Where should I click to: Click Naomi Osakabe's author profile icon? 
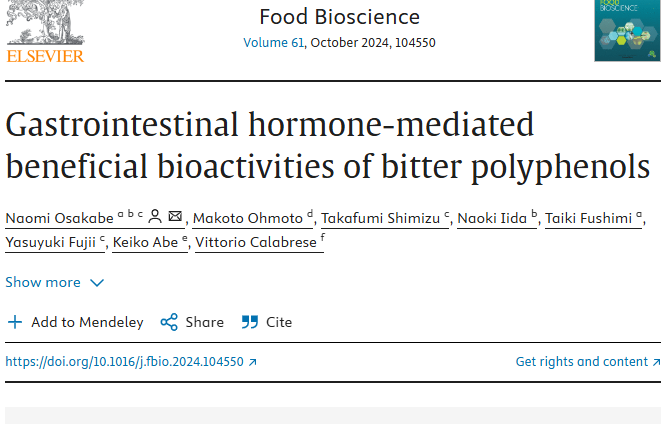coord(155,216)
